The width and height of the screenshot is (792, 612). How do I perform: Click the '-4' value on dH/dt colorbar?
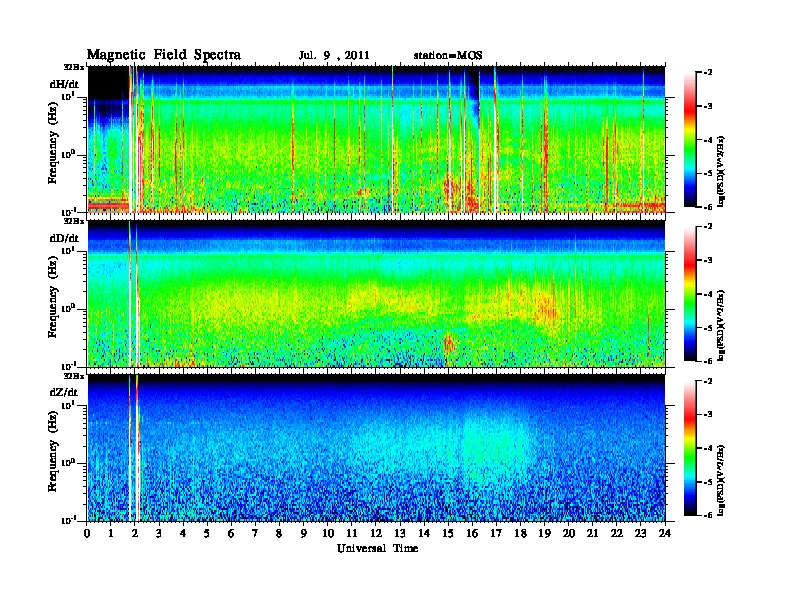pos(708,140)
